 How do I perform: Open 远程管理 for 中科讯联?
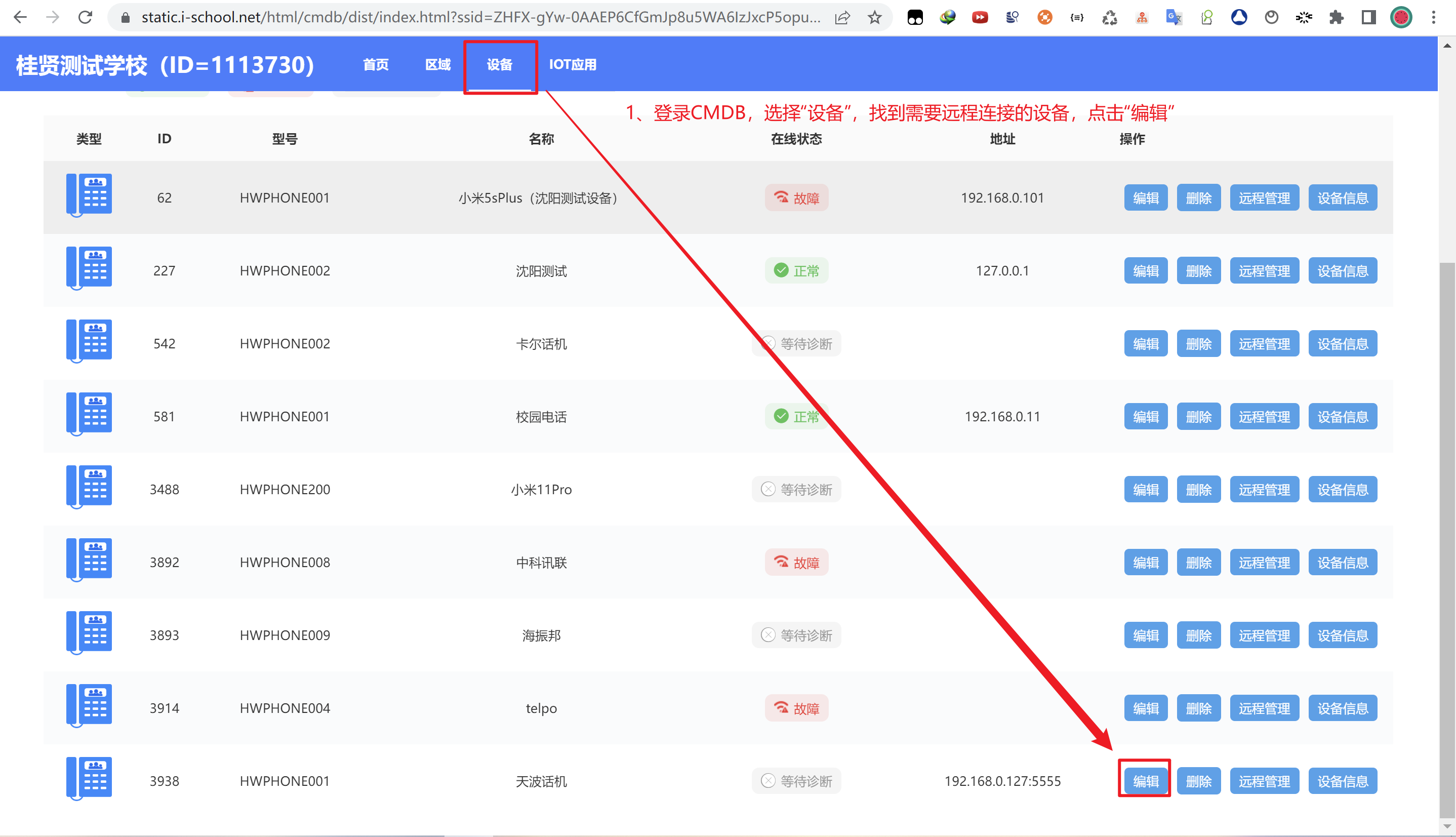point(1264,563)
